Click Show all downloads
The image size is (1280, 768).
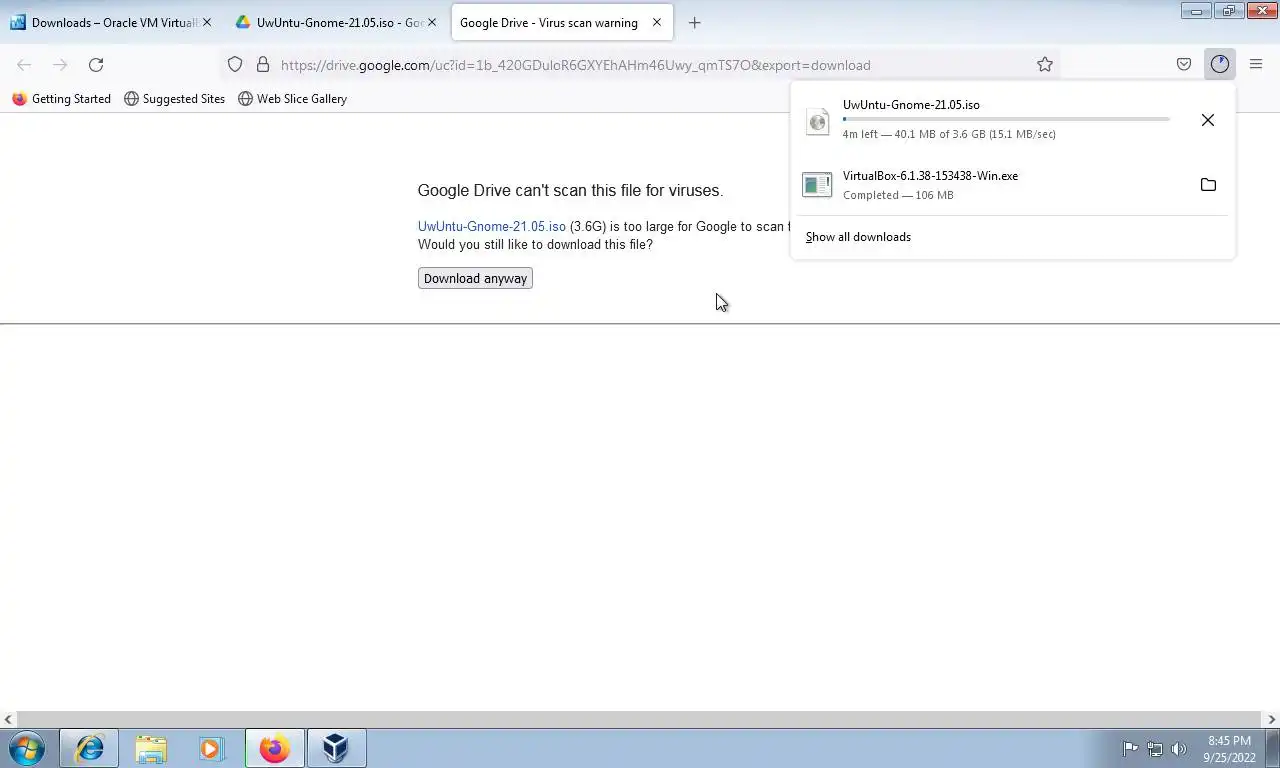click(x=858, y=237)
